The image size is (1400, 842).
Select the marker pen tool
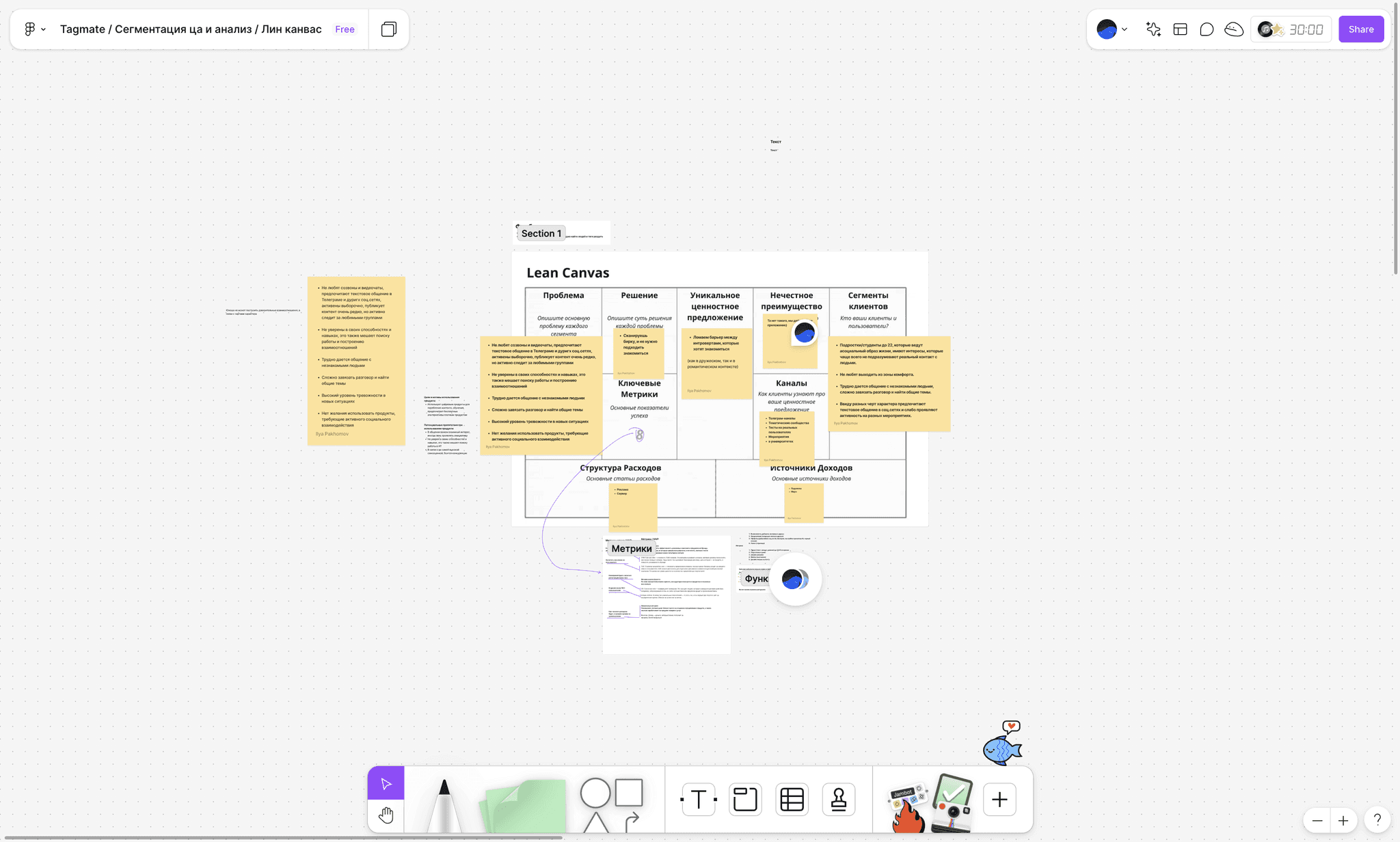pos(444,803)
